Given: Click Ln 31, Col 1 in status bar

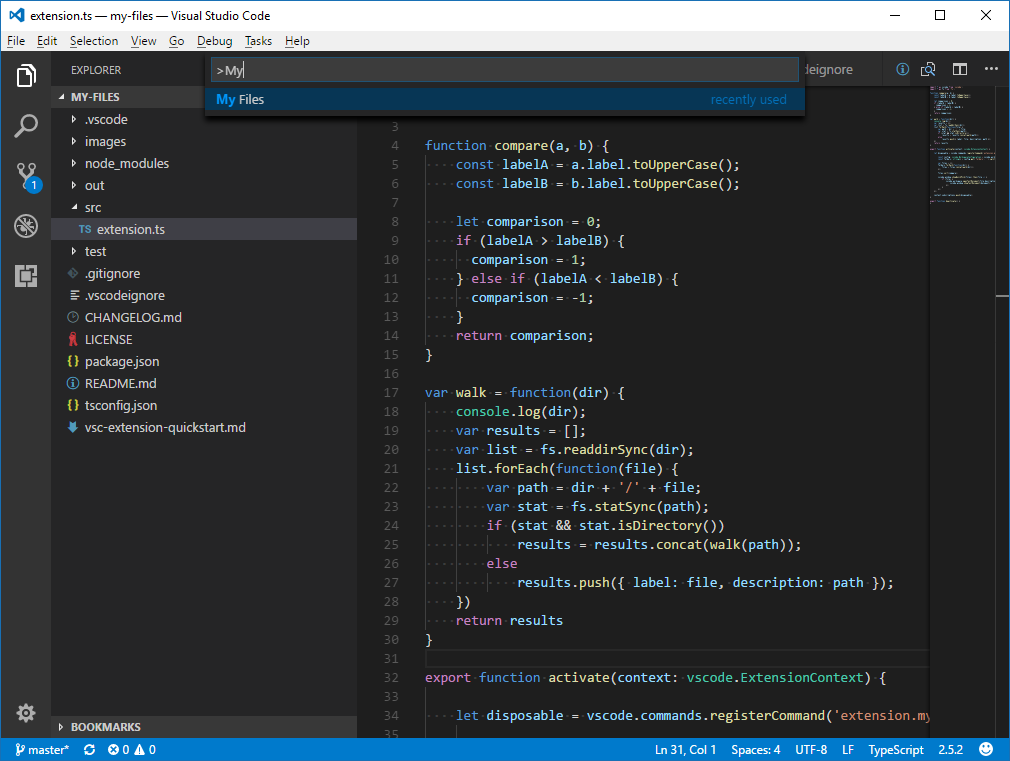Looking at the screenshot, I should (x=685, y=749).
